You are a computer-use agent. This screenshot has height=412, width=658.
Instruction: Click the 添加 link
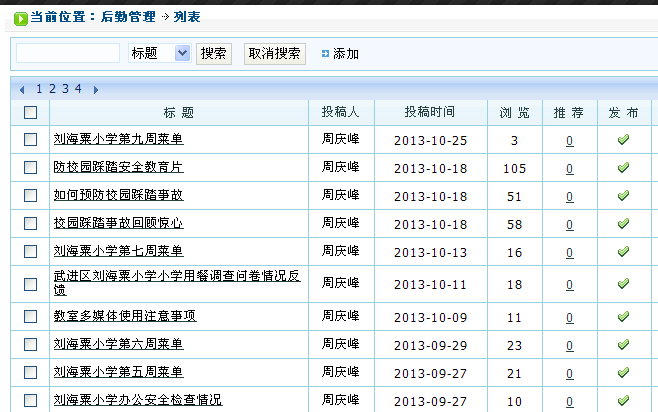click(346, 54)
